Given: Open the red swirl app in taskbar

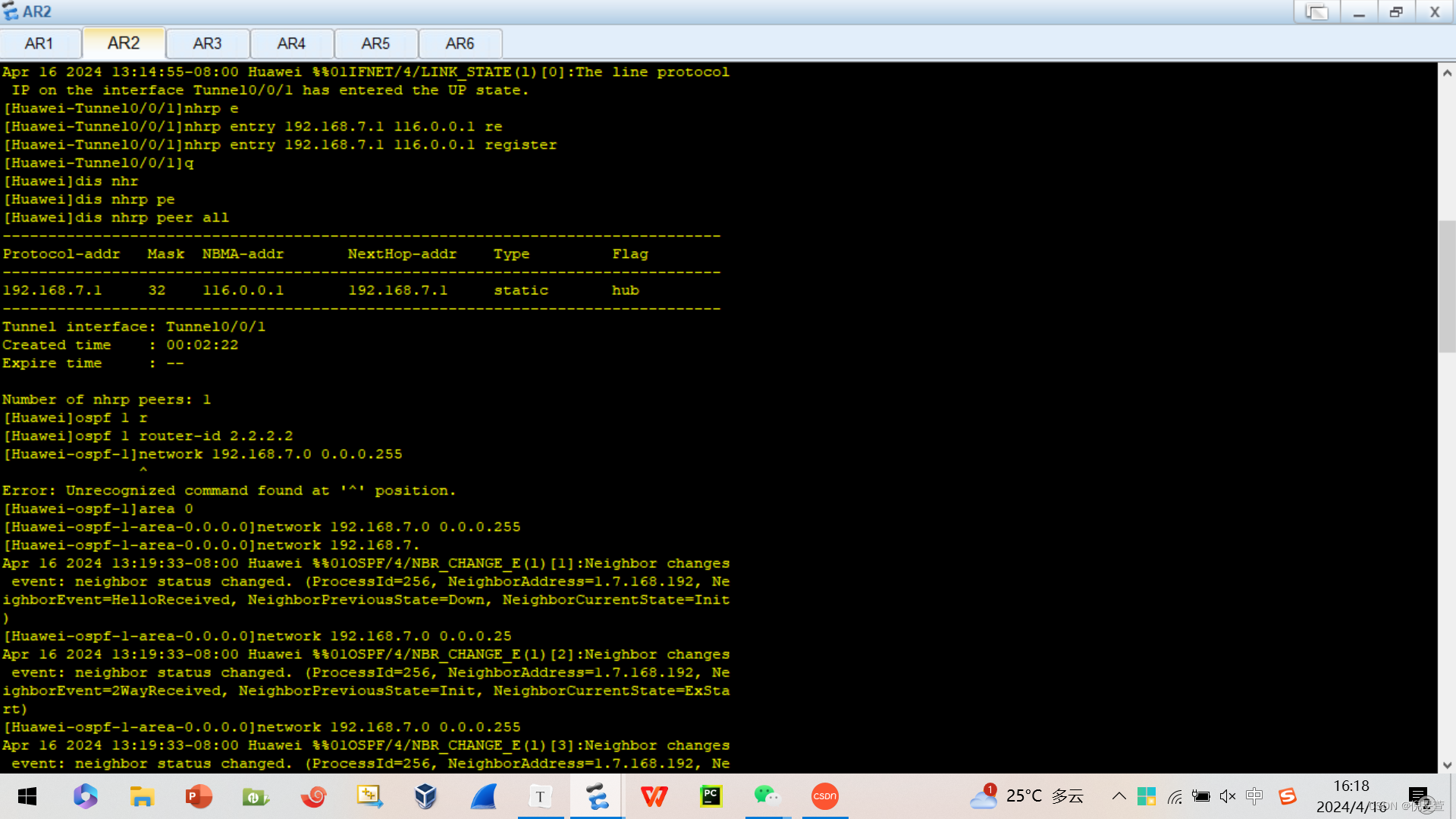Looking at the screenshot, I should [312, 796].
